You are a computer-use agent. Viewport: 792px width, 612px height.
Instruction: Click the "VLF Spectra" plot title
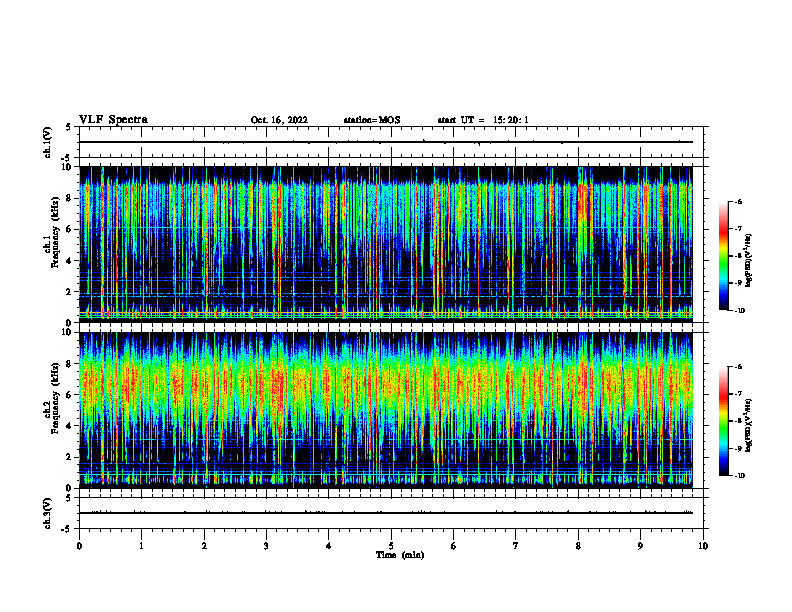pos(113,120)
